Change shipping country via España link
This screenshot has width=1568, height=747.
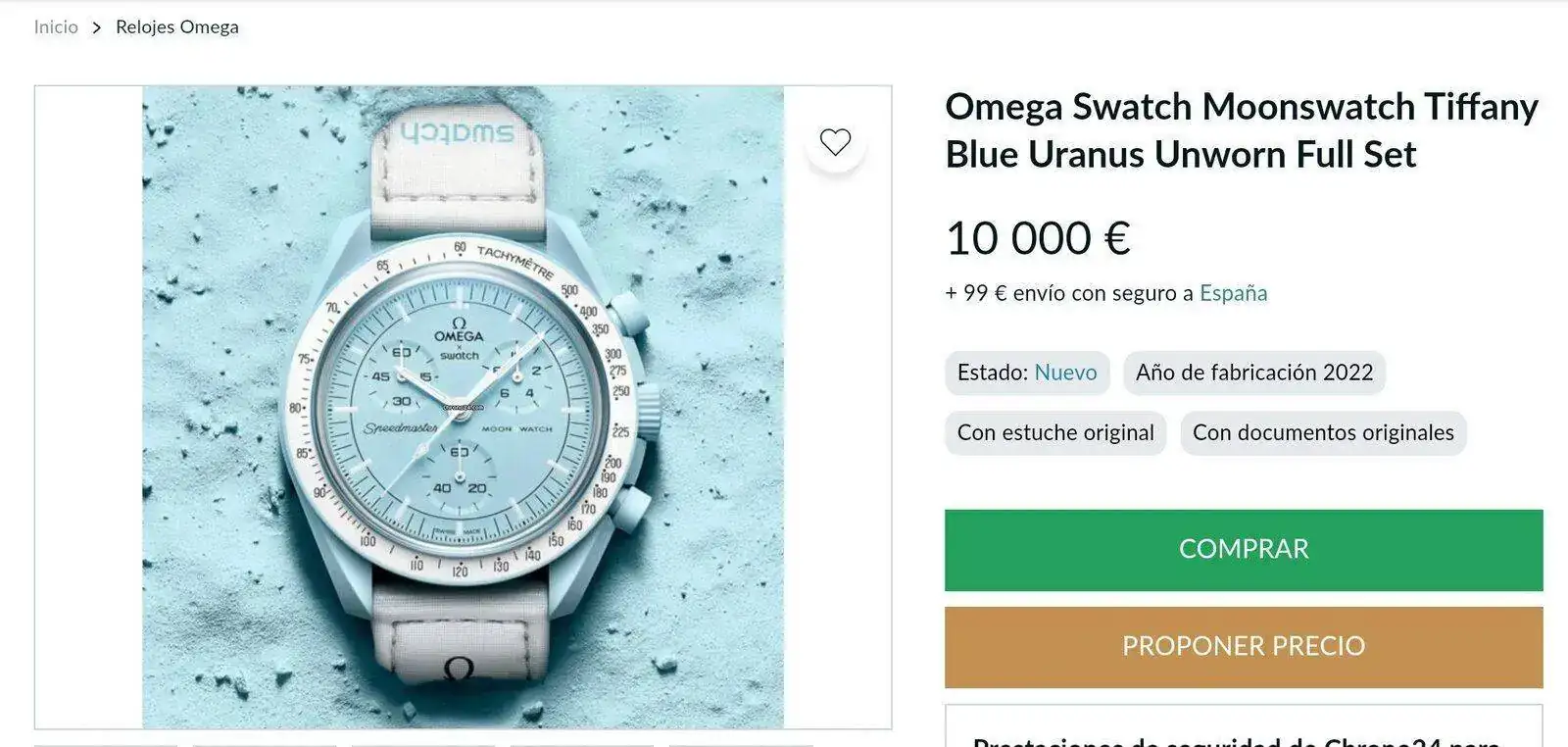(x=1233, y=293)
